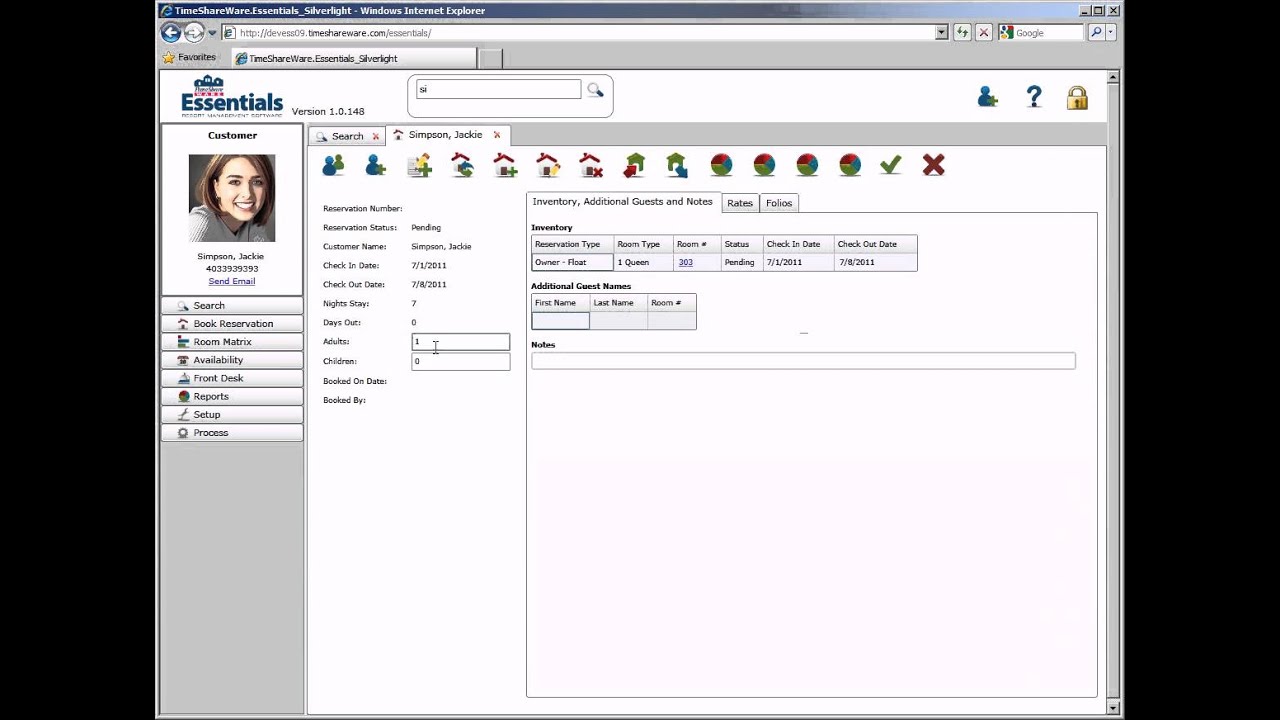Click the 'Reservation Type' column header
Viewport: 1280px width, 720px height.
tap(572, 244)
